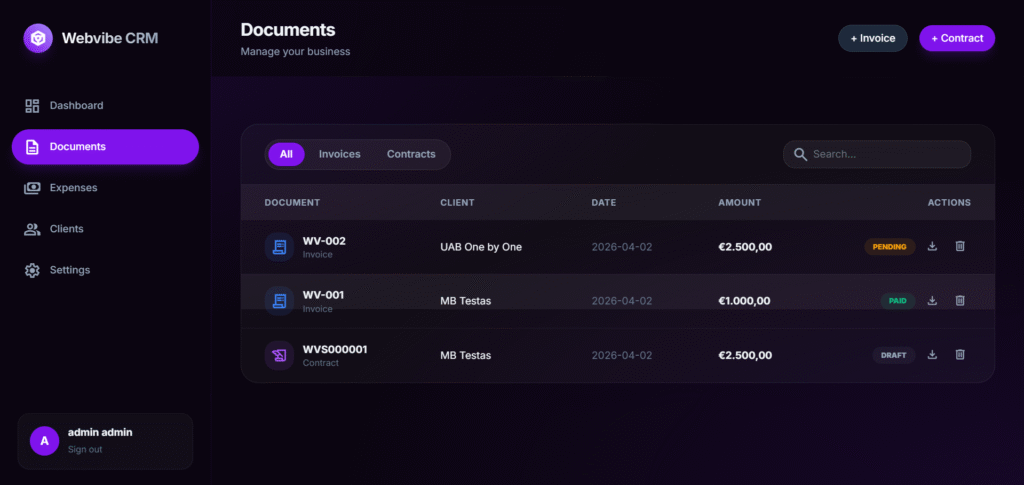
Task: Delete the WV-001 invoice
Action: click(960, 301)
